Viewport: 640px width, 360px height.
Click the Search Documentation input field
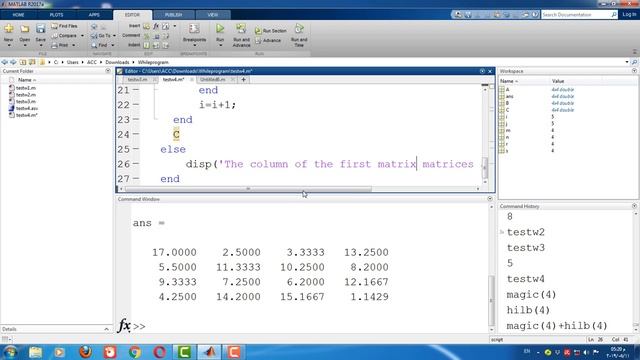(576, 15)
